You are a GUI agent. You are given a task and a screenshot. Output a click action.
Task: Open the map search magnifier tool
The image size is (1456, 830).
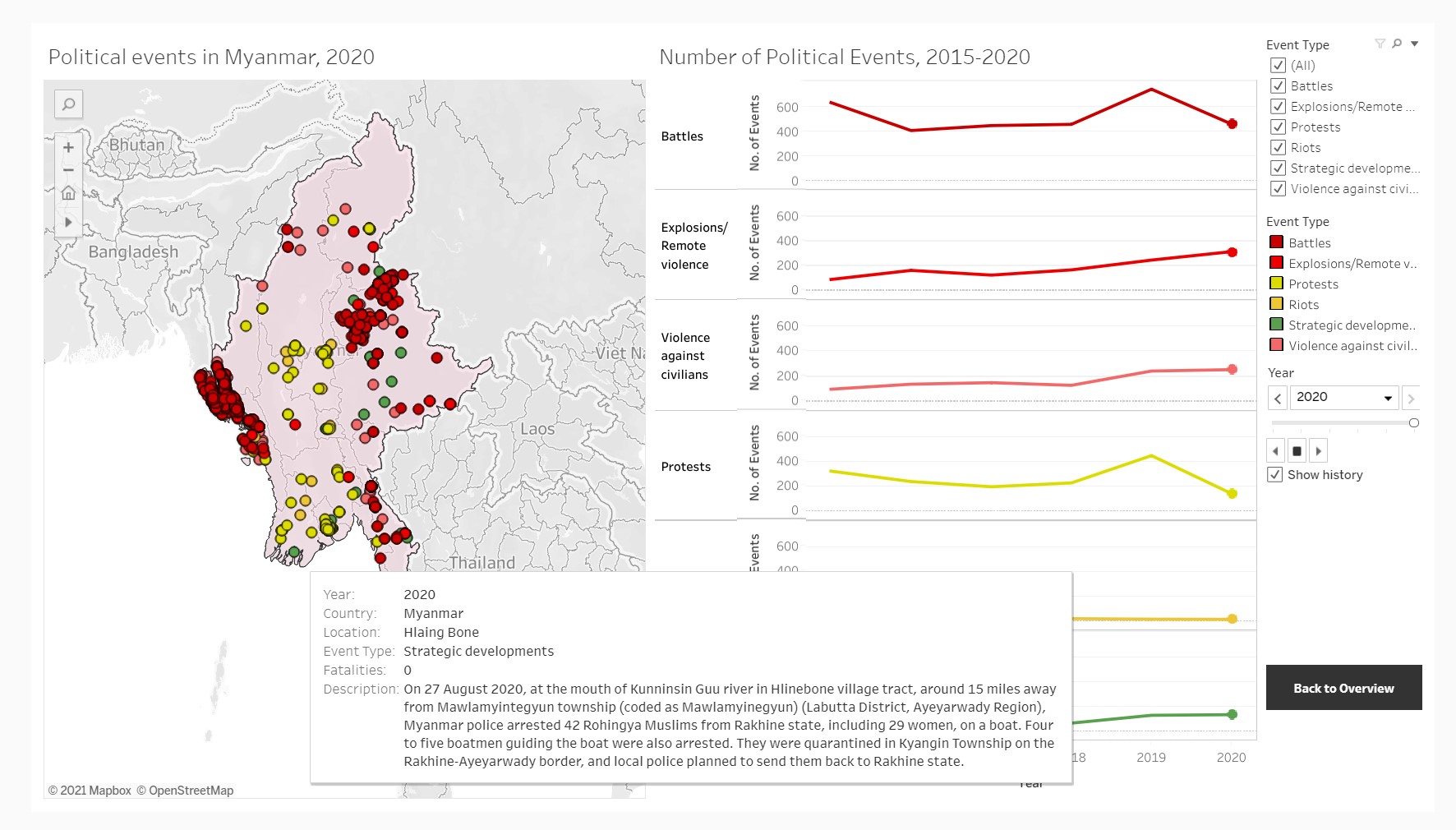[68, 104]
